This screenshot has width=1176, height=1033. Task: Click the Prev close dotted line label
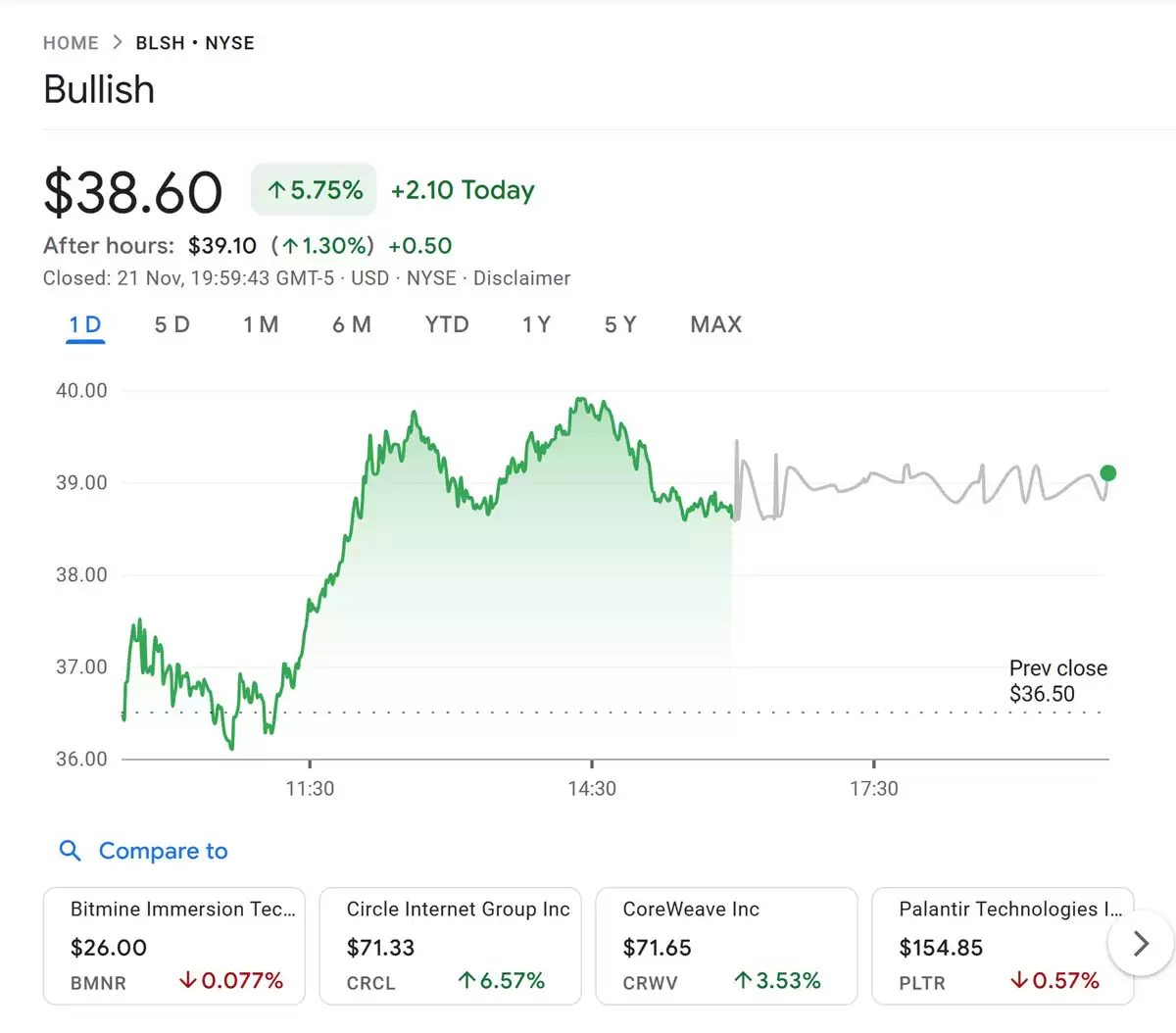tap(1057, 680)
